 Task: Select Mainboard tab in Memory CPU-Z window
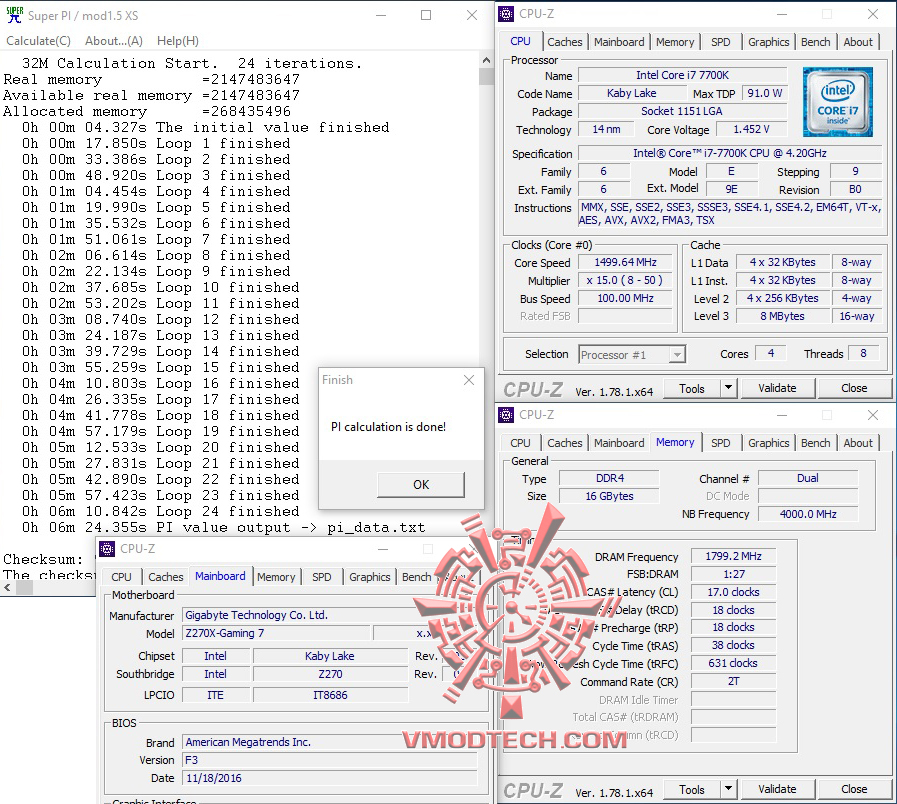(x=619, y=443)
